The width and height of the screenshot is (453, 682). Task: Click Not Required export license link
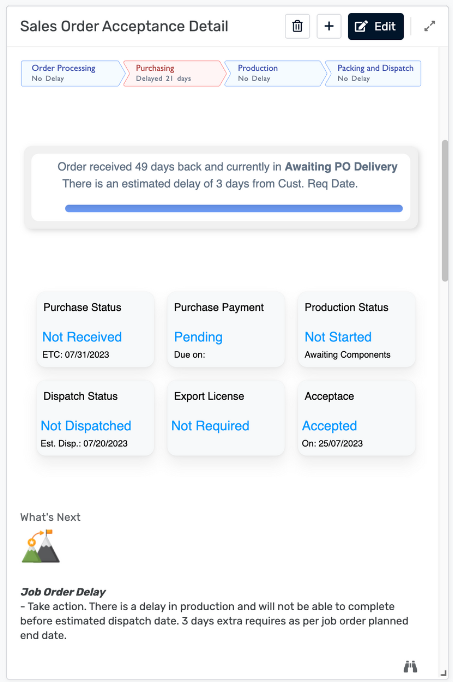coord(210,426)
